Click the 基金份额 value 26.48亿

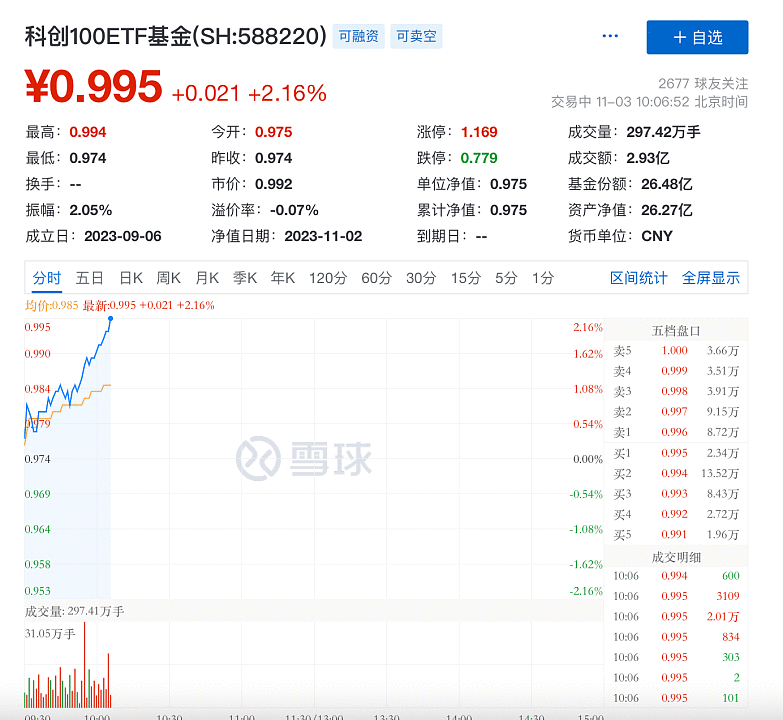coord(667,184)
